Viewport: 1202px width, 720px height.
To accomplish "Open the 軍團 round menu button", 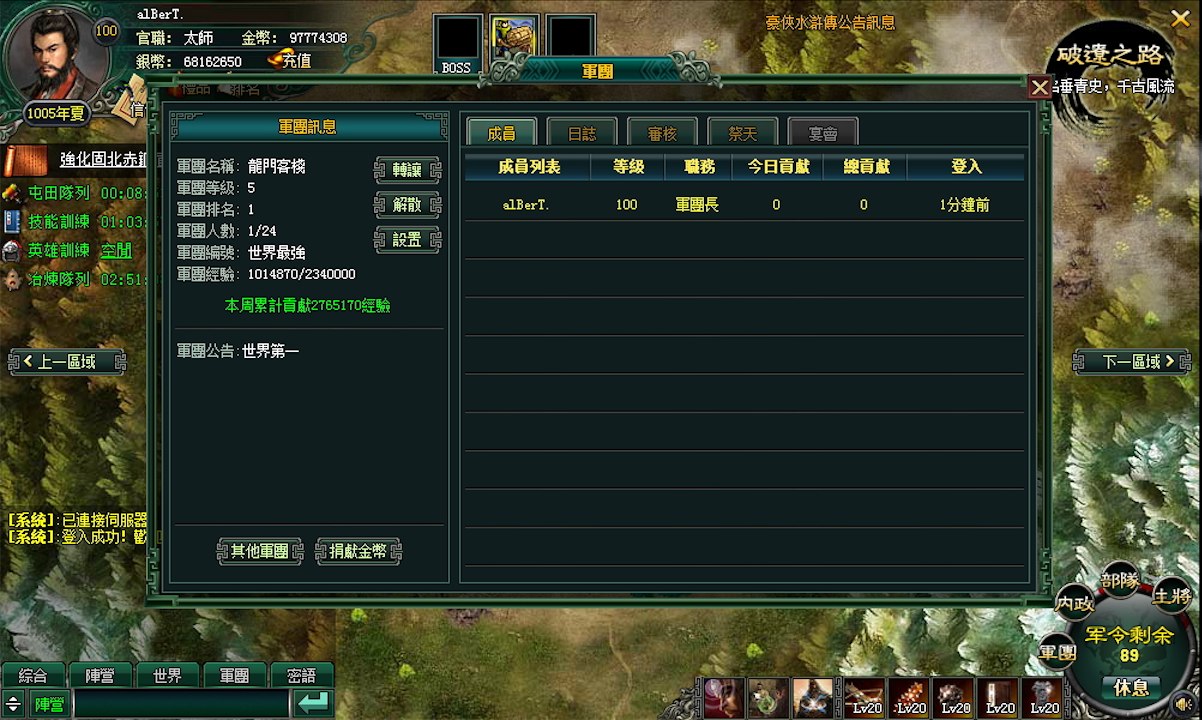I will [x=1057, y=653].
